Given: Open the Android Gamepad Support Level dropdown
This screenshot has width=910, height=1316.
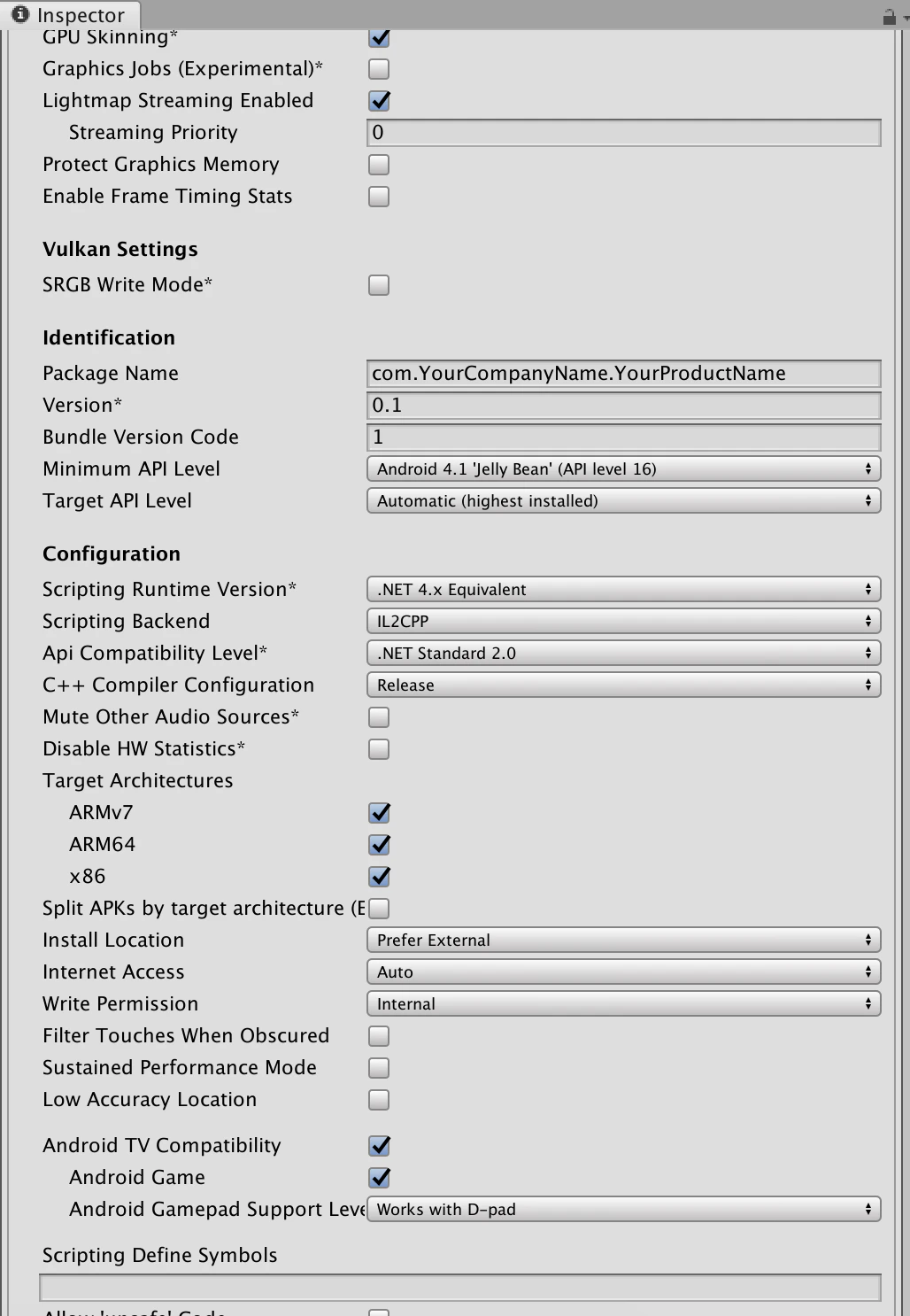Looking at the screenshot, I should [623, 1209].
